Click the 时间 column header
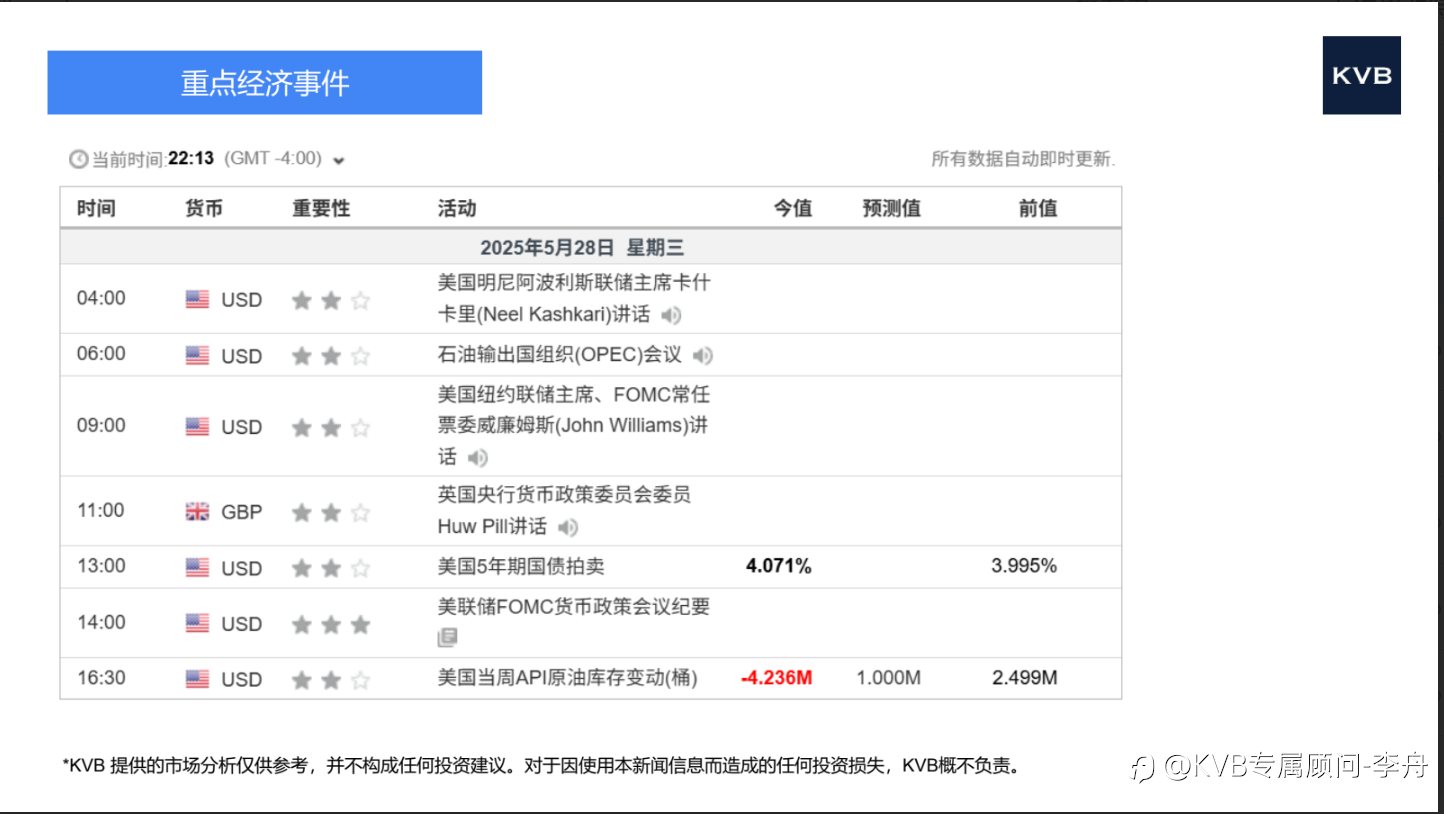This screenshot has height=814, width=1444. [96, 208]
